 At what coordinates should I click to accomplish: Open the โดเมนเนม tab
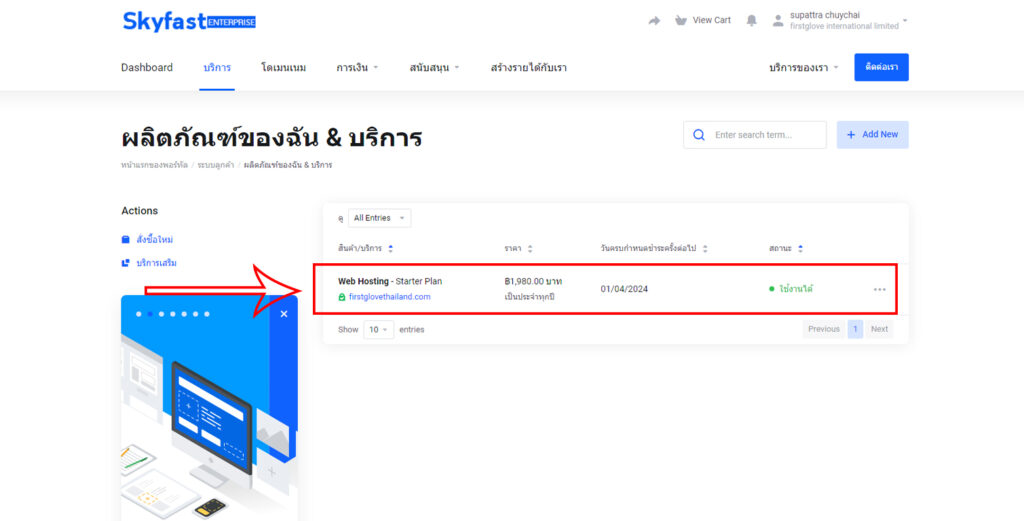[283, 67]
